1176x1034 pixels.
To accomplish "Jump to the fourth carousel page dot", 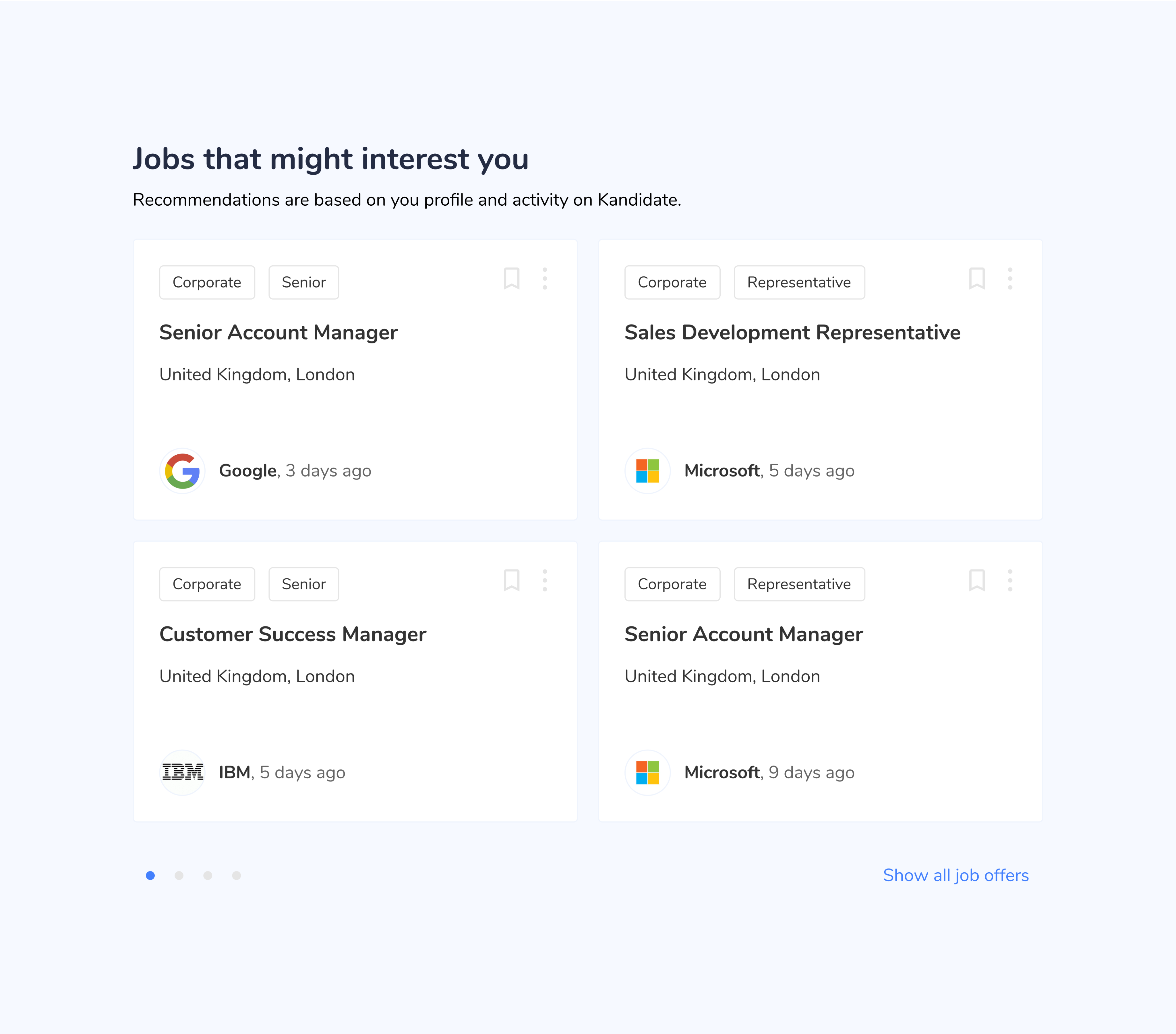I will click(237, 876).
